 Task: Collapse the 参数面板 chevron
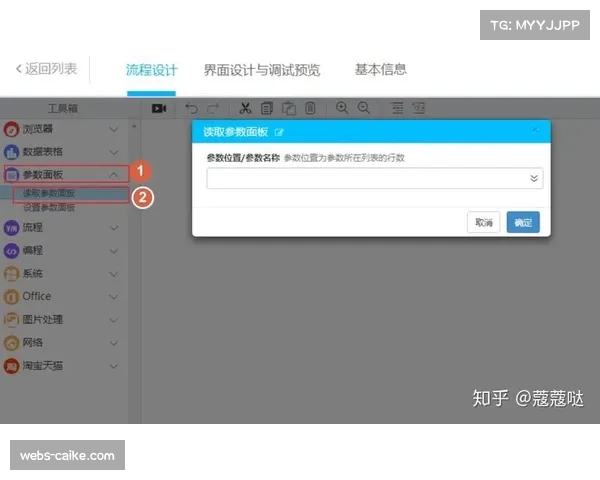click(x=114, y=175)
